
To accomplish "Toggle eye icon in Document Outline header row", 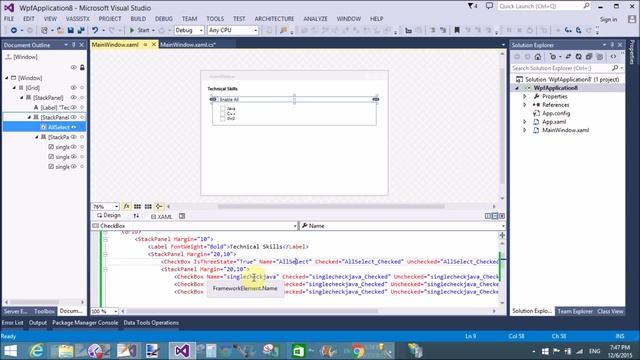I will coord(73,67).
